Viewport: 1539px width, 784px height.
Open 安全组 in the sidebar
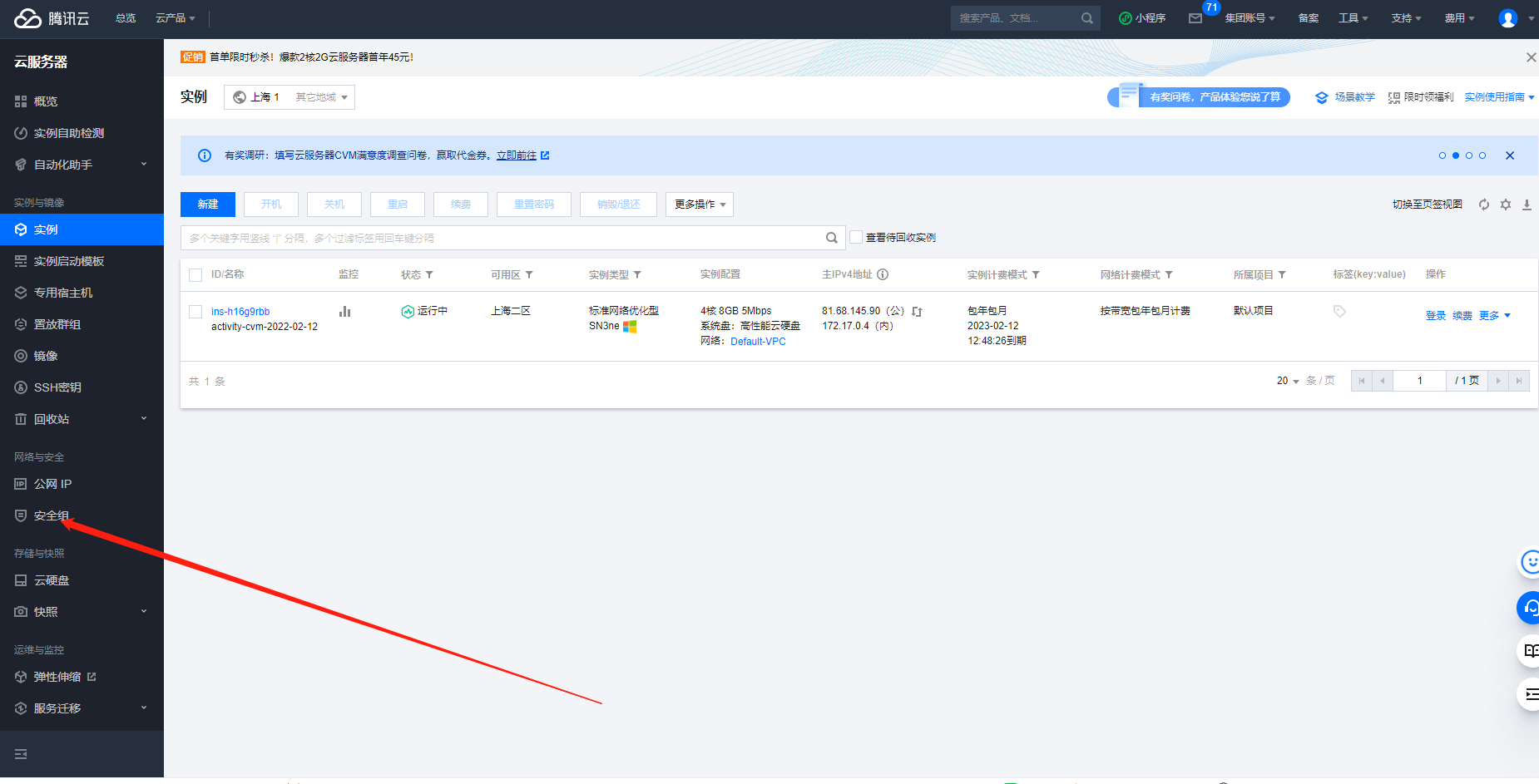point(52,515)
